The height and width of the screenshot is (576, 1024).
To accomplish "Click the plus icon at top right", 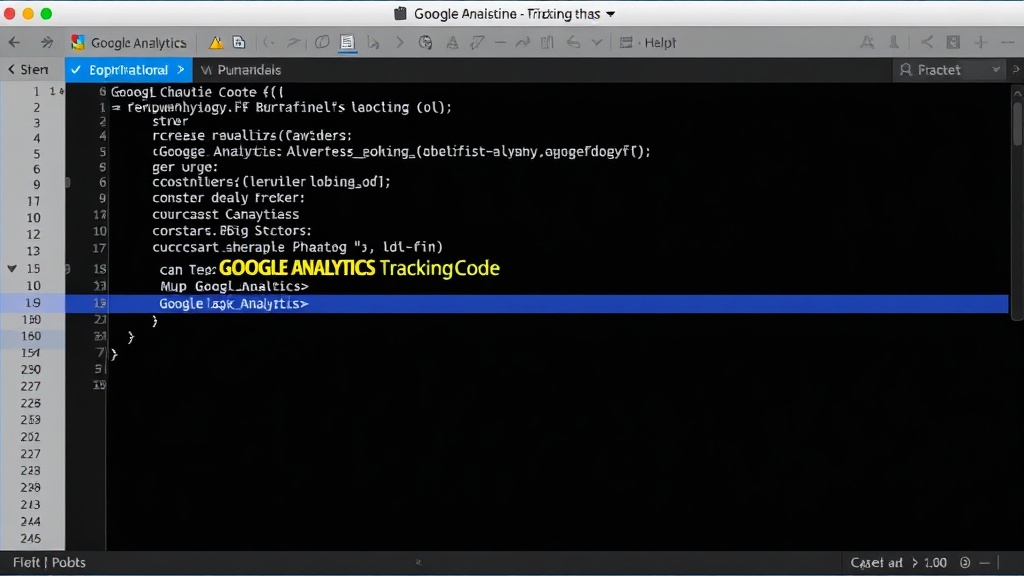I will tap(980, 42).
